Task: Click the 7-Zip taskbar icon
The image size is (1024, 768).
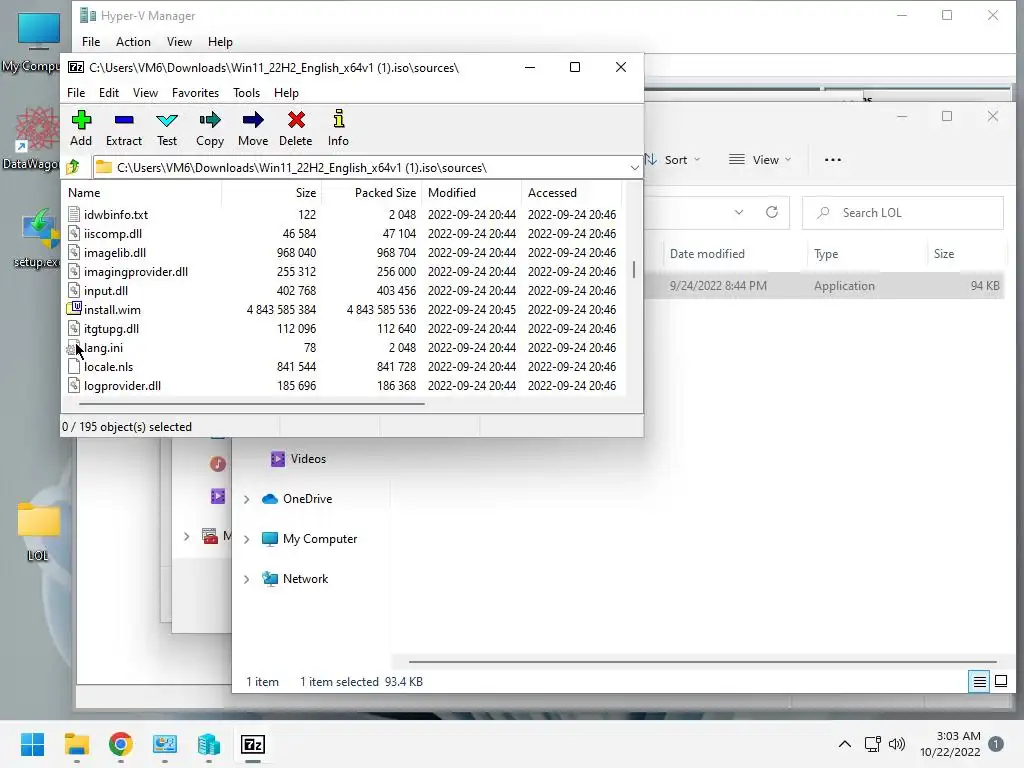Action: tap(253, 744)
